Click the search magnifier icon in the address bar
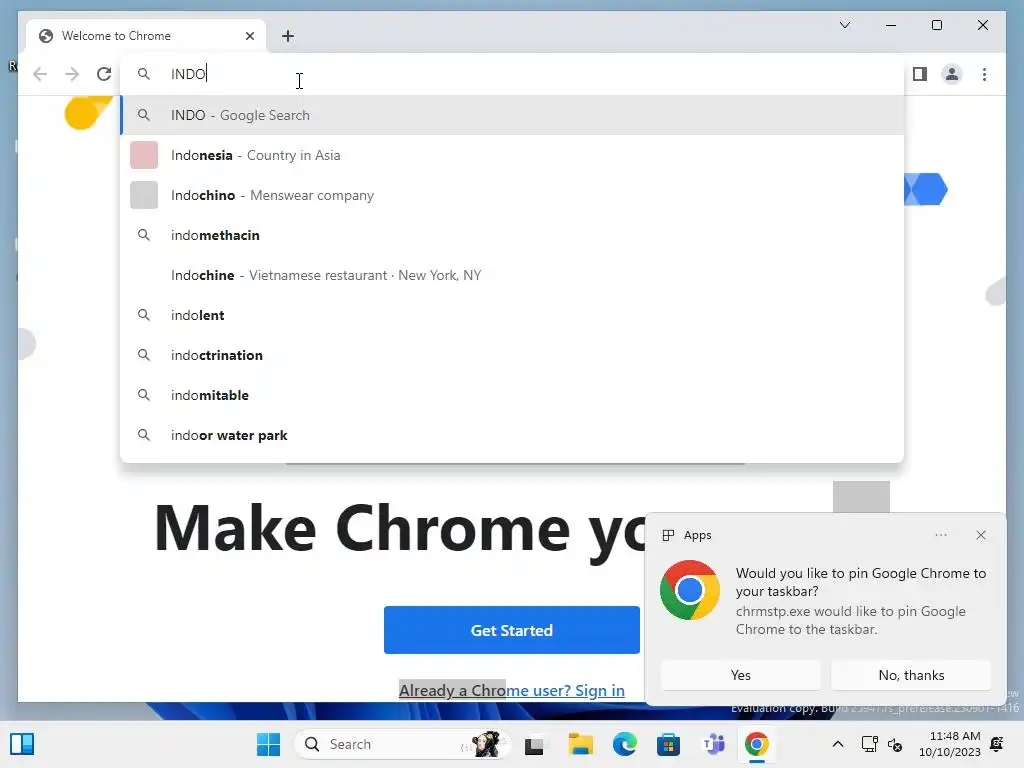The height and width of the screenshot is (768, 1024). point(144,74)
